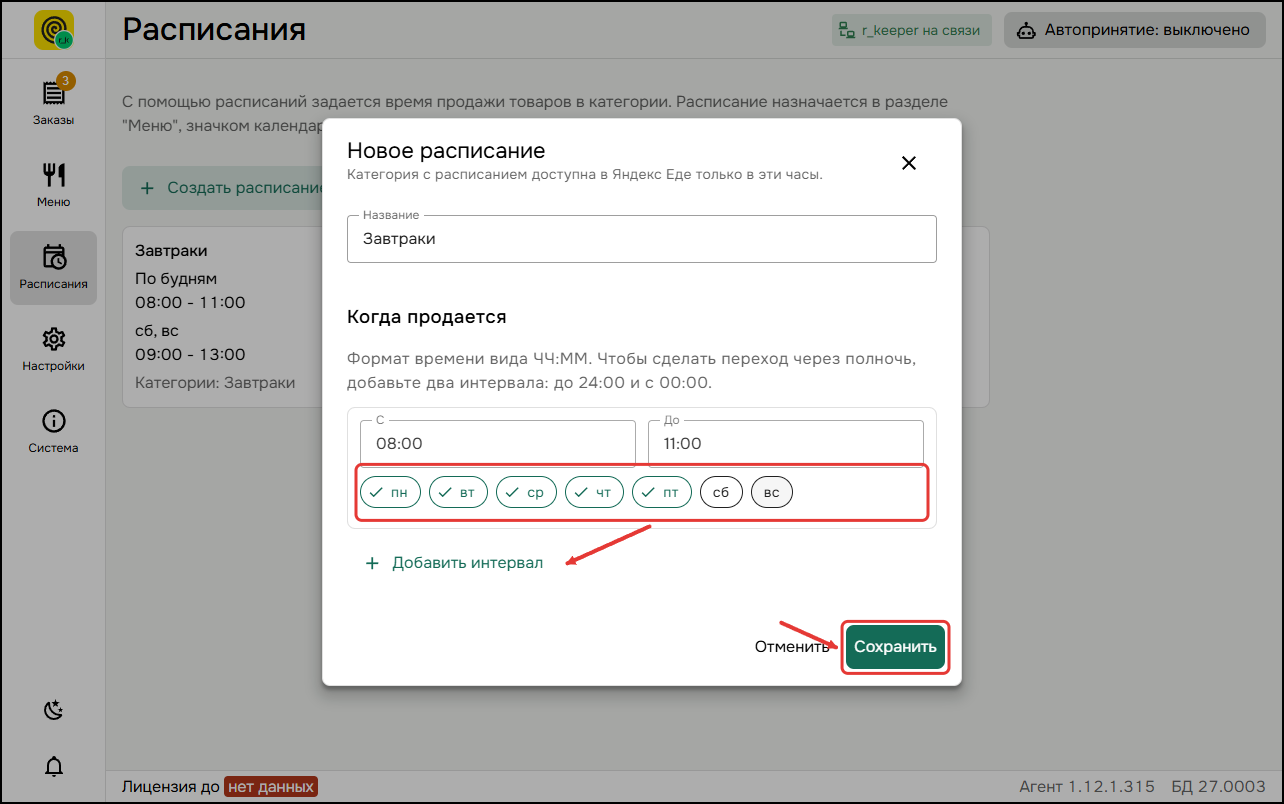Click Добавить интервал link
The image size is (1284, 804).
point(454,563)
